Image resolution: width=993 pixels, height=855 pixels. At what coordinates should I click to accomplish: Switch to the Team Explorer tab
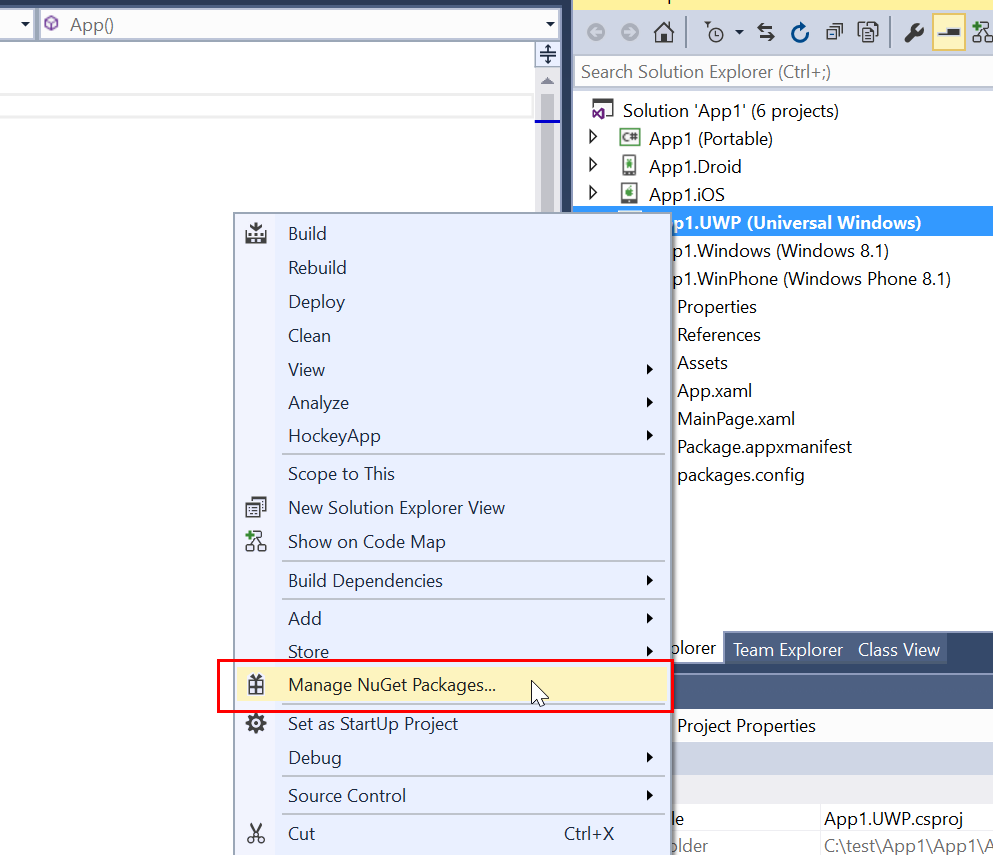tap(788, 650)
